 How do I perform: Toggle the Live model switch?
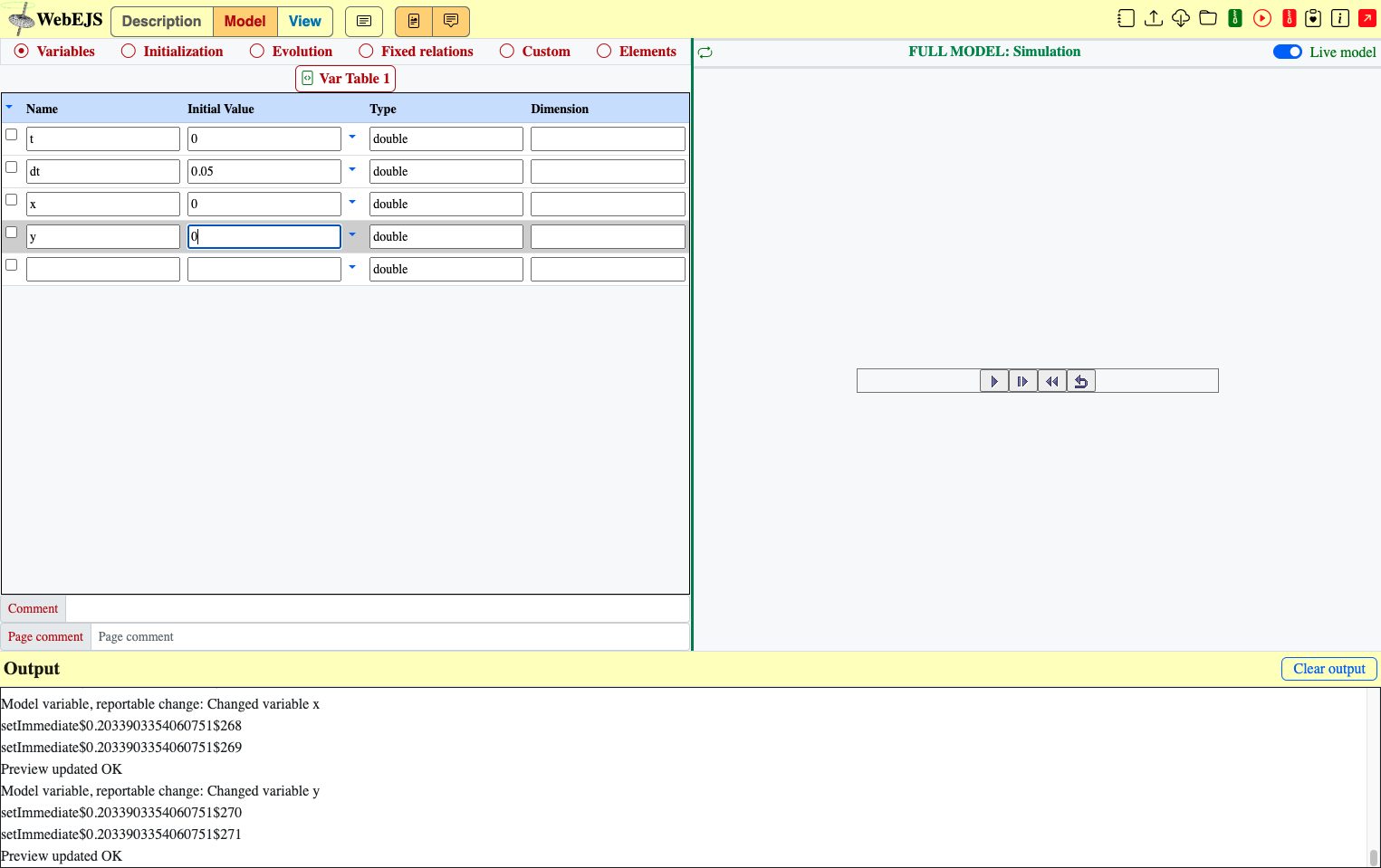(x=1288, y=52)
